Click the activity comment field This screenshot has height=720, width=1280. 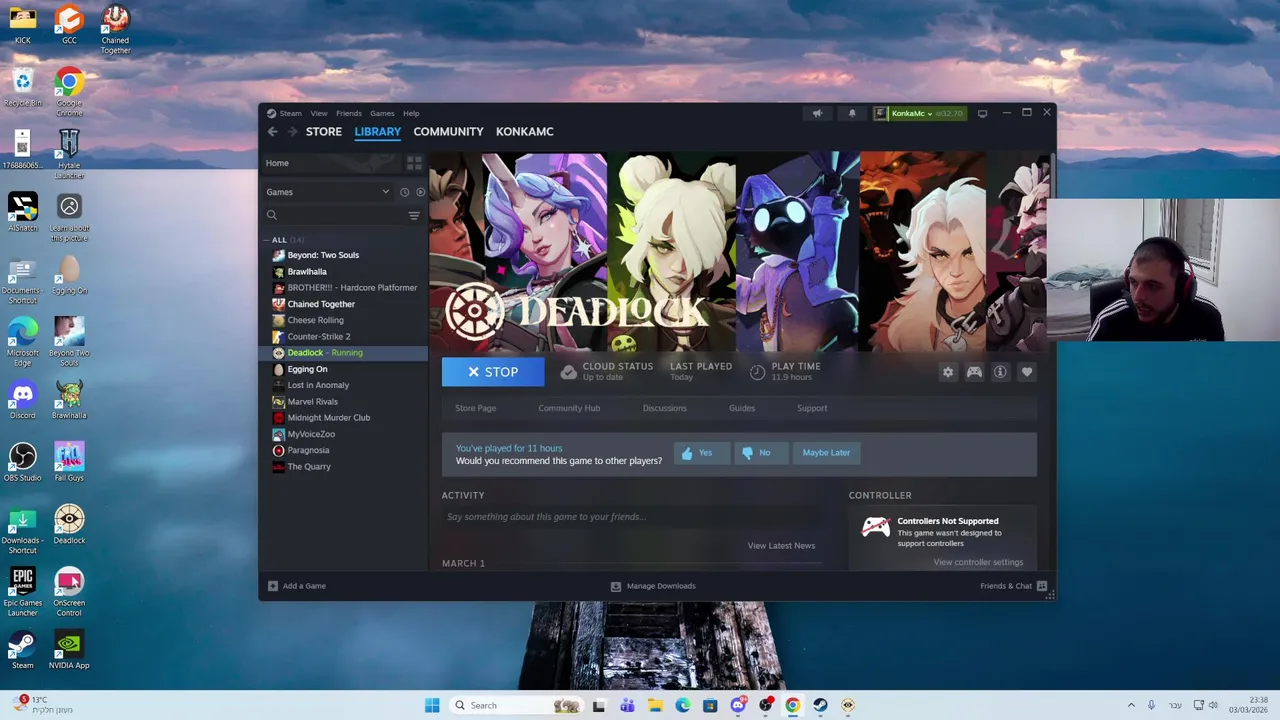coord(632,517)
